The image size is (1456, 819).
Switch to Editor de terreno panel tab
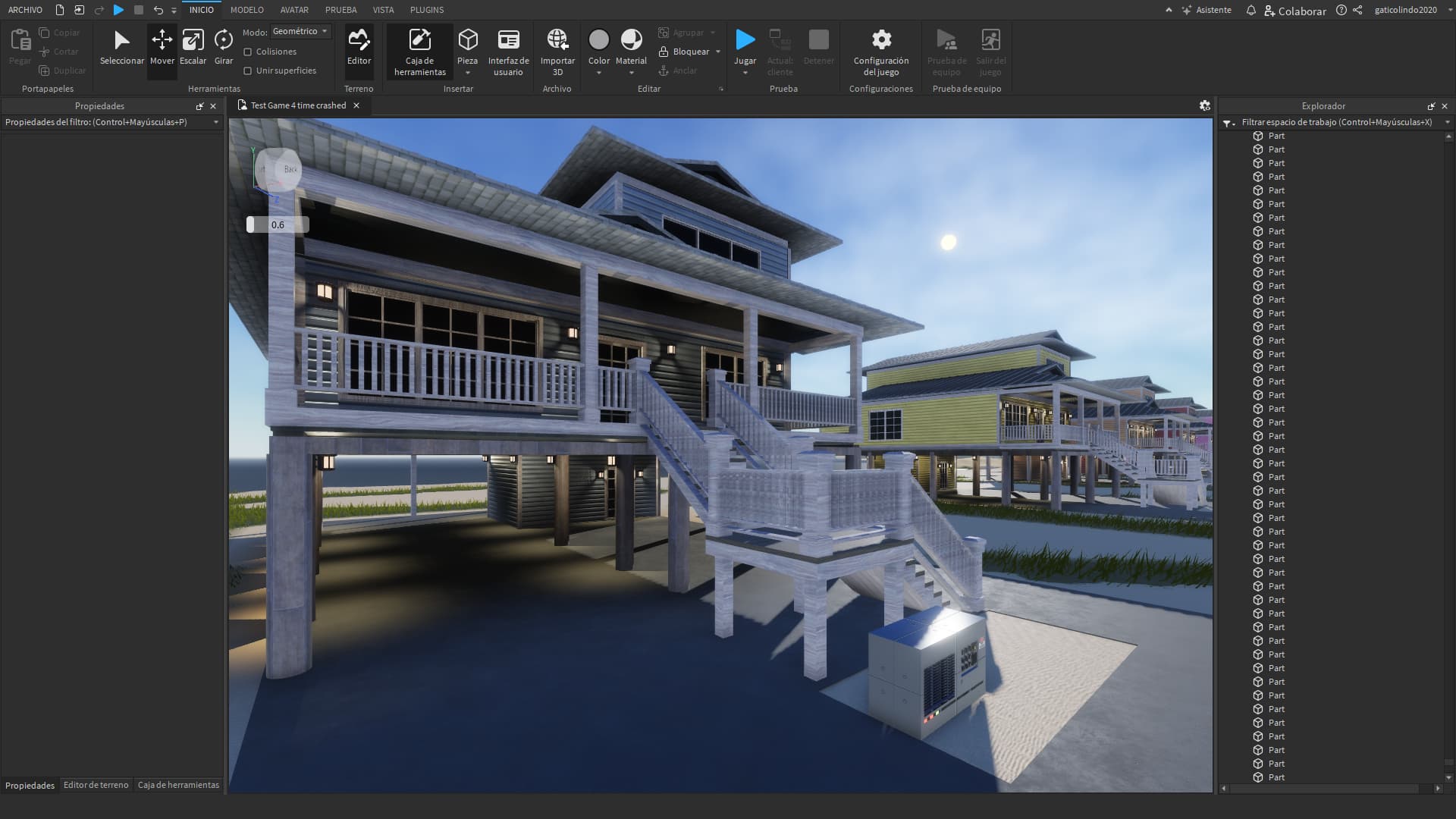(96, 785)
